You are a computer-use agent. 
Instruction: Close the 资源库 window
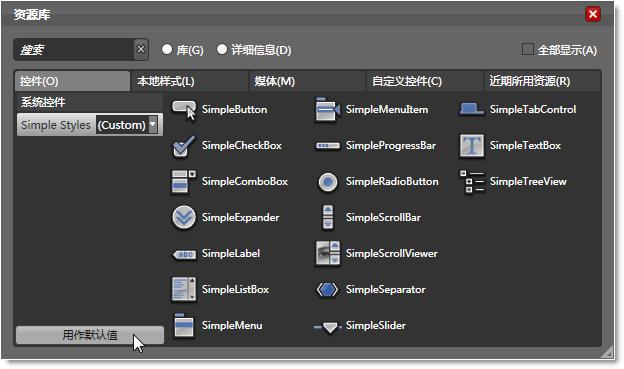click(593, 14)
